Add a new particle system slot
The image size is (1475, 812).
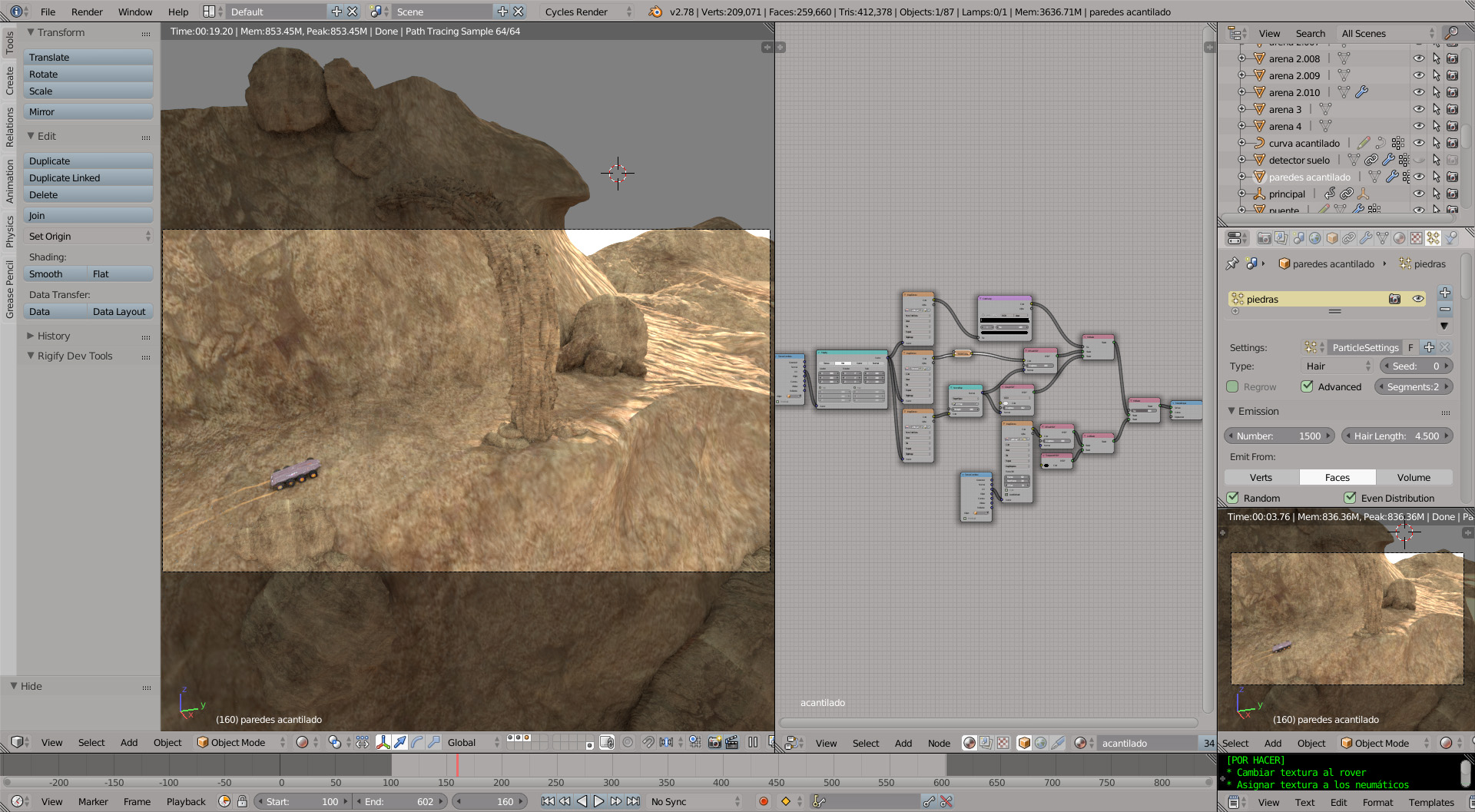pyautogui.click(x=1444, y=293)
